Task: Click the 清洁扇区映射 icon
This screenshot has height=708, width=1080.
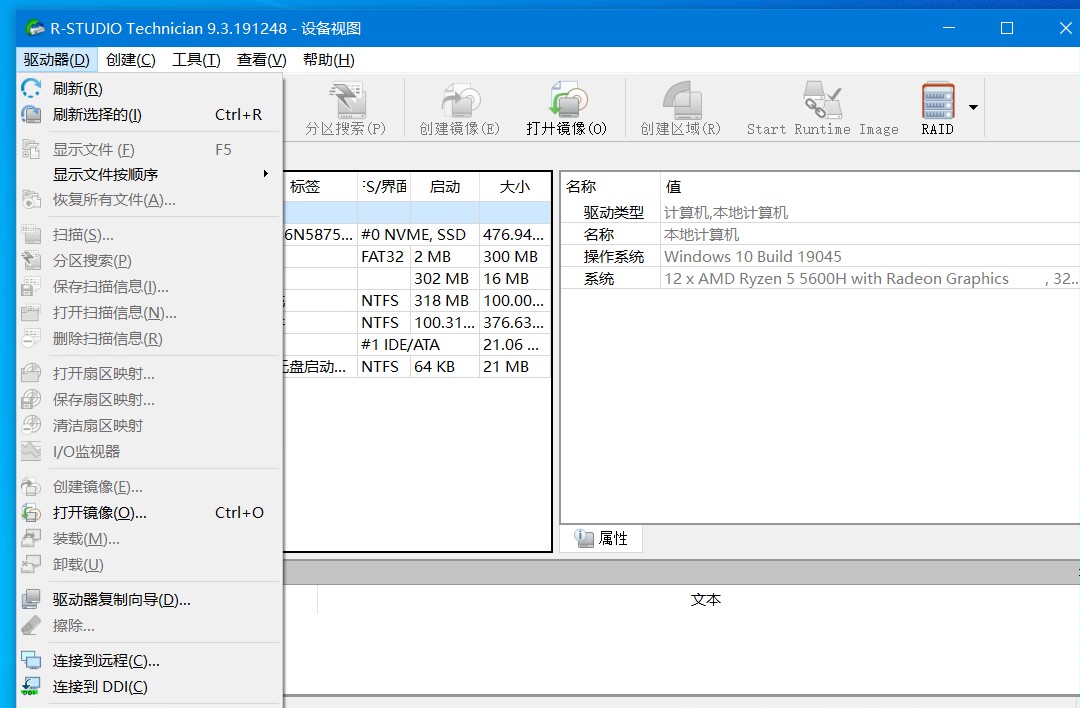Action: (31, 425)
